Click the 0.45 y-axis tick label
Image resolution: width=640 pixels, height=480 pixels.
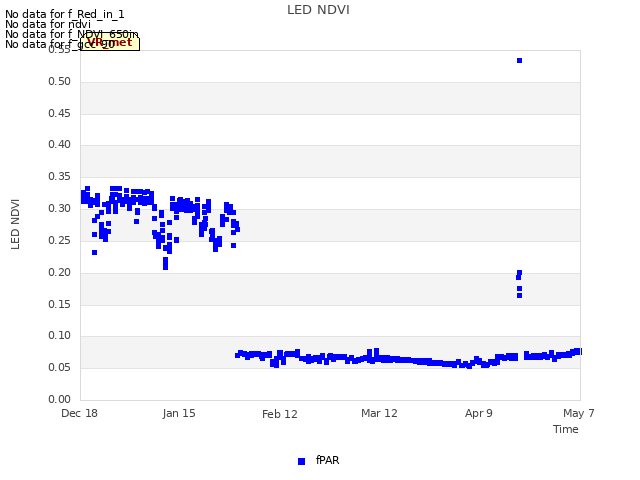tap(59, 113)
